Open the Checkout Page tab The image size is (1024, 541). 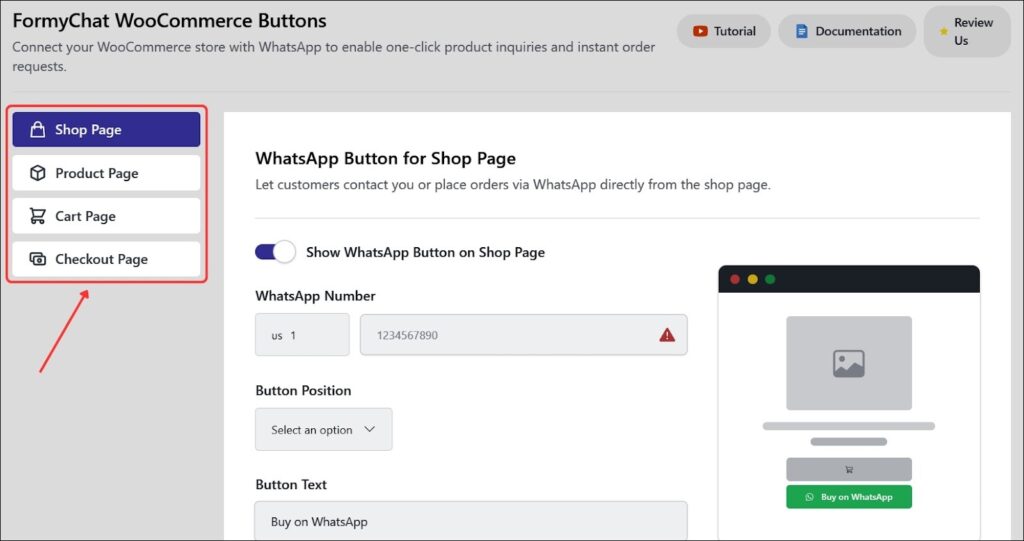coord(106,259)
